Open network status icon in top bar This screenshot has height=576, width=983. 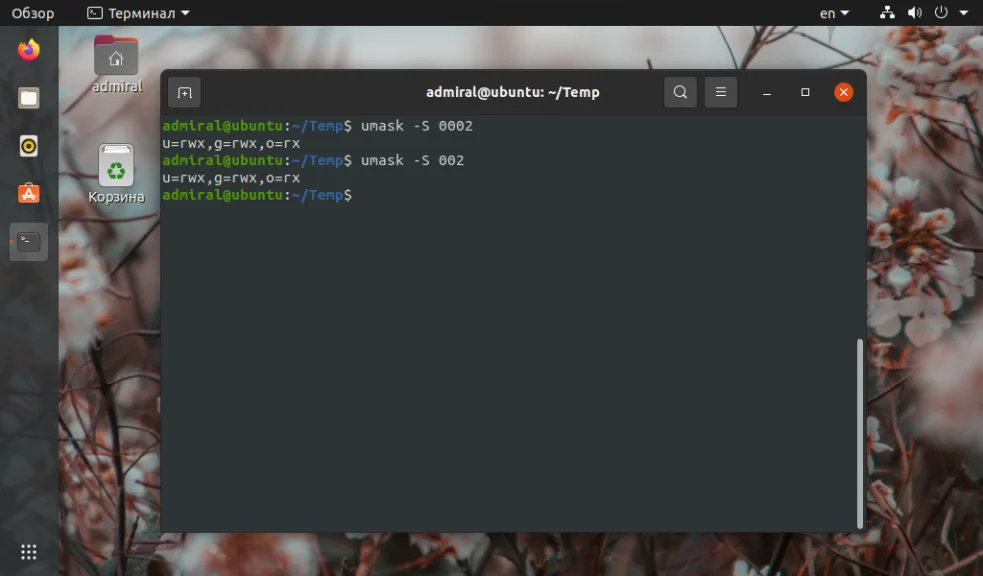887,13
